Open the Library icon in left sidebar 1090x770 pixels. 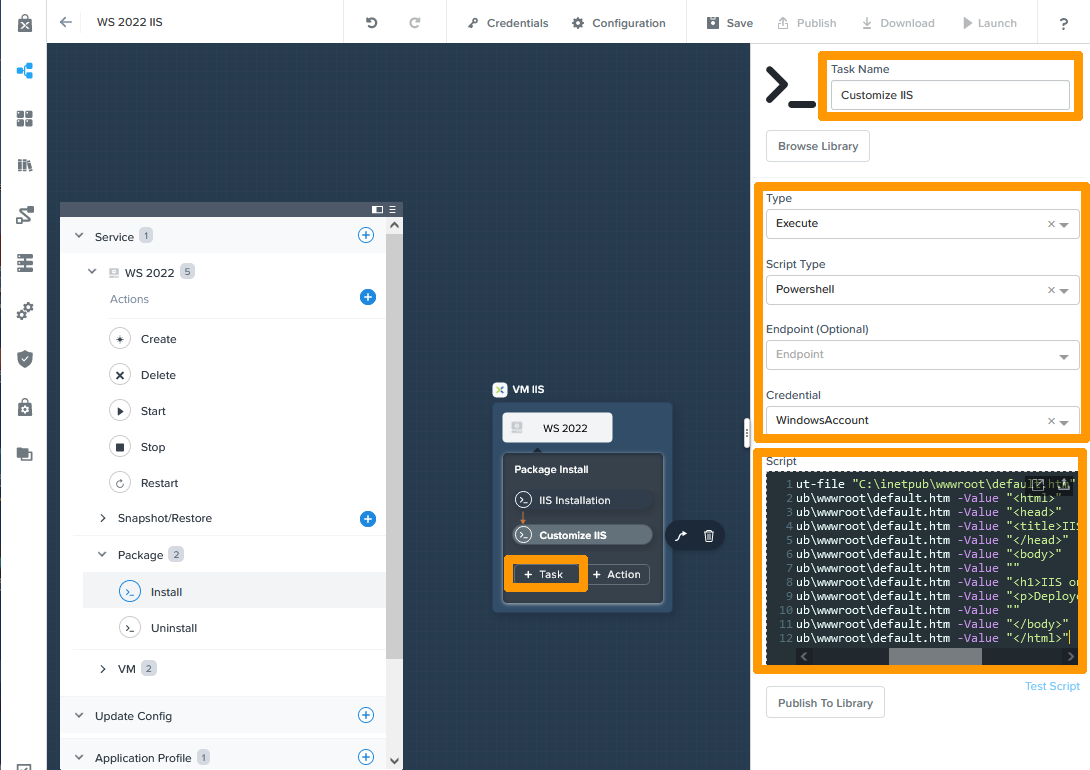[25, 164]
